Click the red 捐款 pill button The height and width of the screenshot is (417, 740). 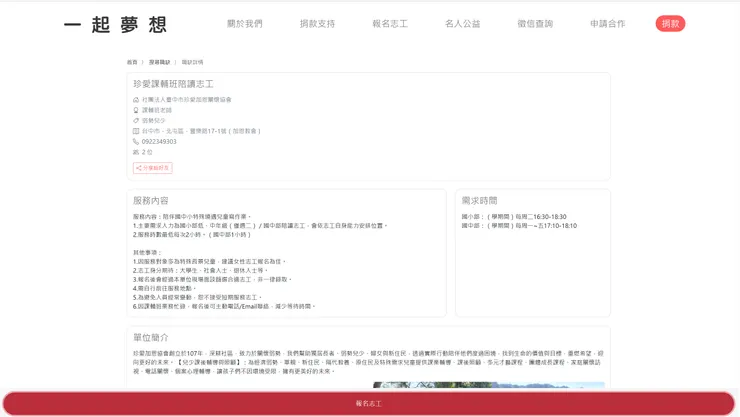670,24
